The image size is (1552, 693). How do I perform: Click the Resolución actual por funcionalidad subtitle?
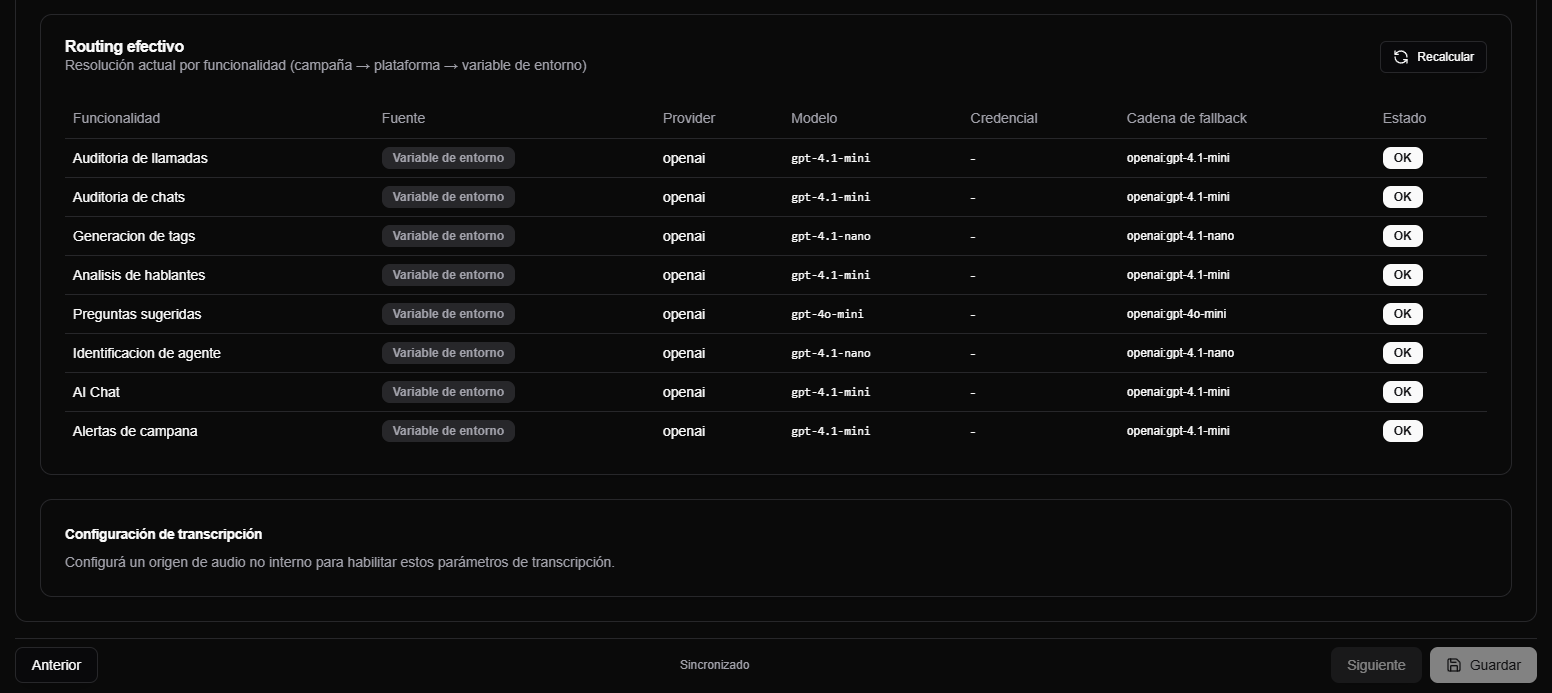click(x=326, y=66)
